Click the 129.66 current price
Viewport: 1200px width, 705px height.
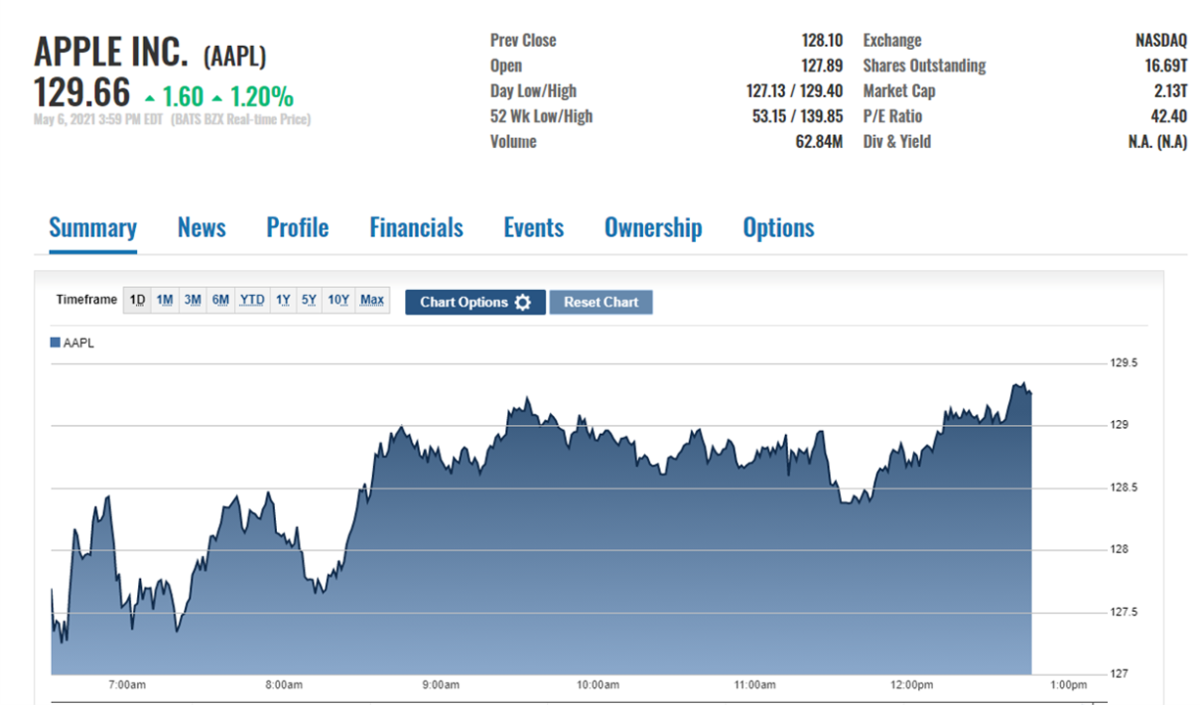[82, 93]
